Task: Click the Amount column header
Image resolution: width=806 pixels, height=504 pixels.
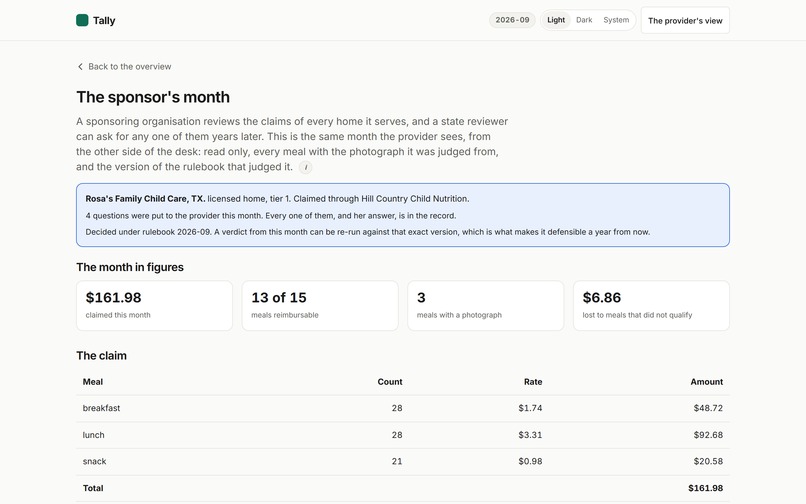Action: pos(706,382)
